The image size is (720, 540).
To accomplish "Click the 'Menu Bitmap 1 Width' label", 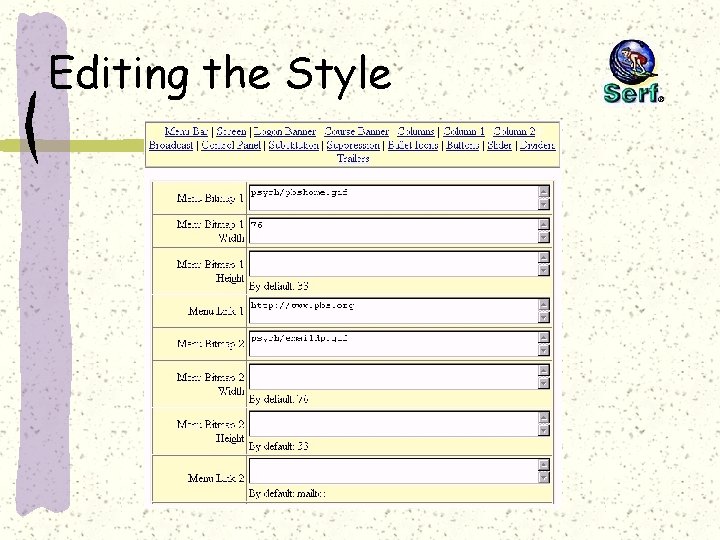I will click(210, 231).
